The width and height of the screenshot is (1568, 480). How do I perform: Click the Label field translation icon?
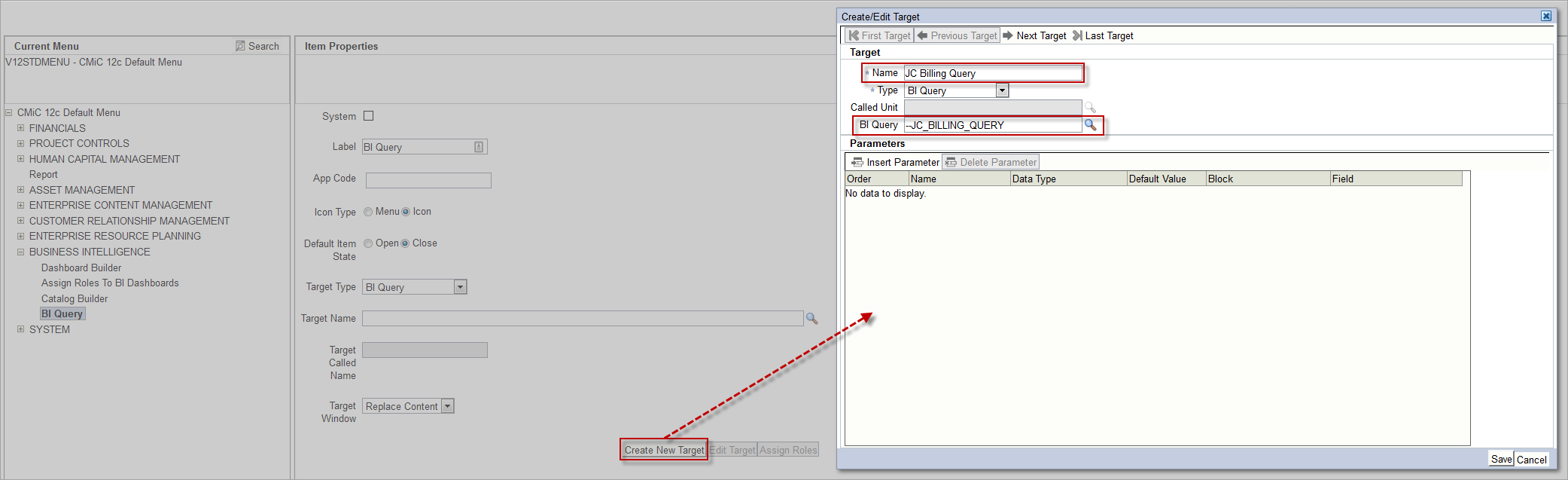pyautogui.click(x=479, y=147)
